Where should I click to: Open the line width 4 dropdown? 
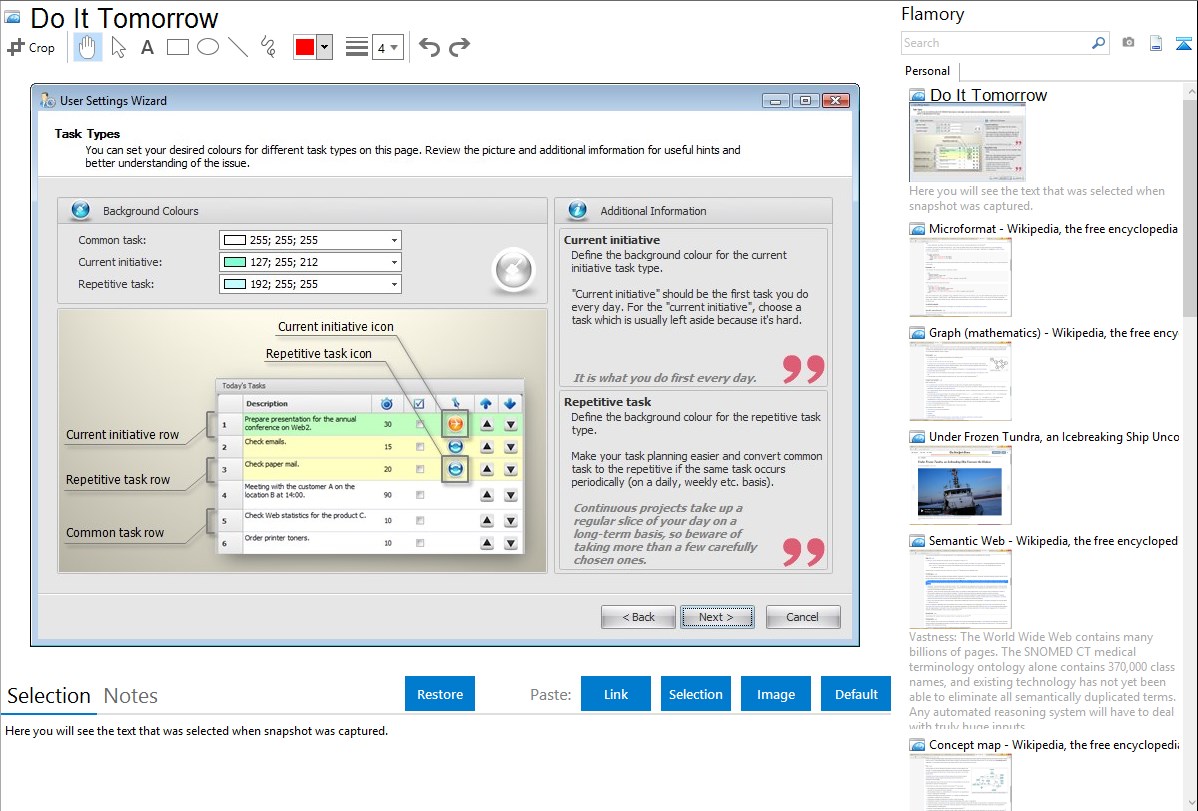click(388, 47)
